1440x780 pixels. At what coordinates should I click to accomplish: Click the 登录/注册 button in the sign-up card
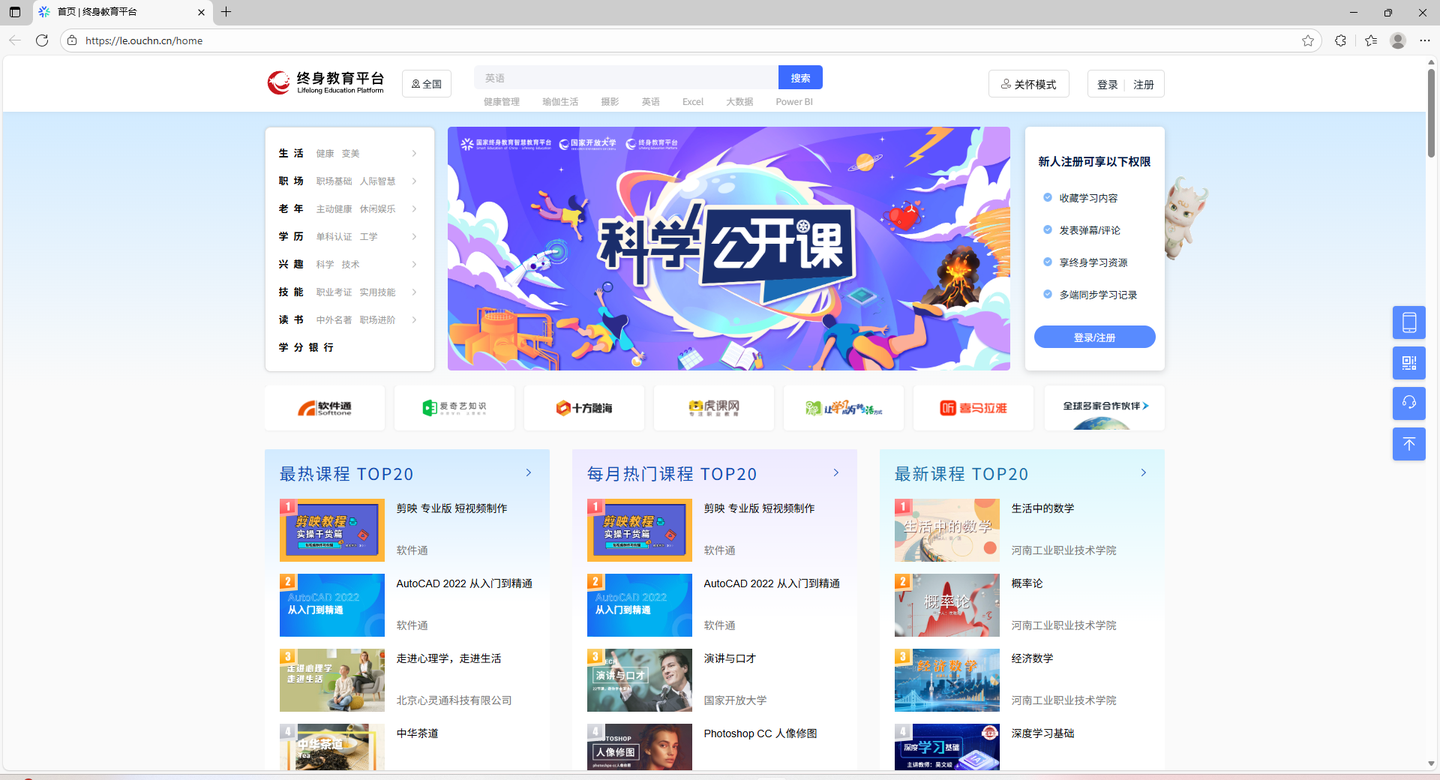(1095, 337)
